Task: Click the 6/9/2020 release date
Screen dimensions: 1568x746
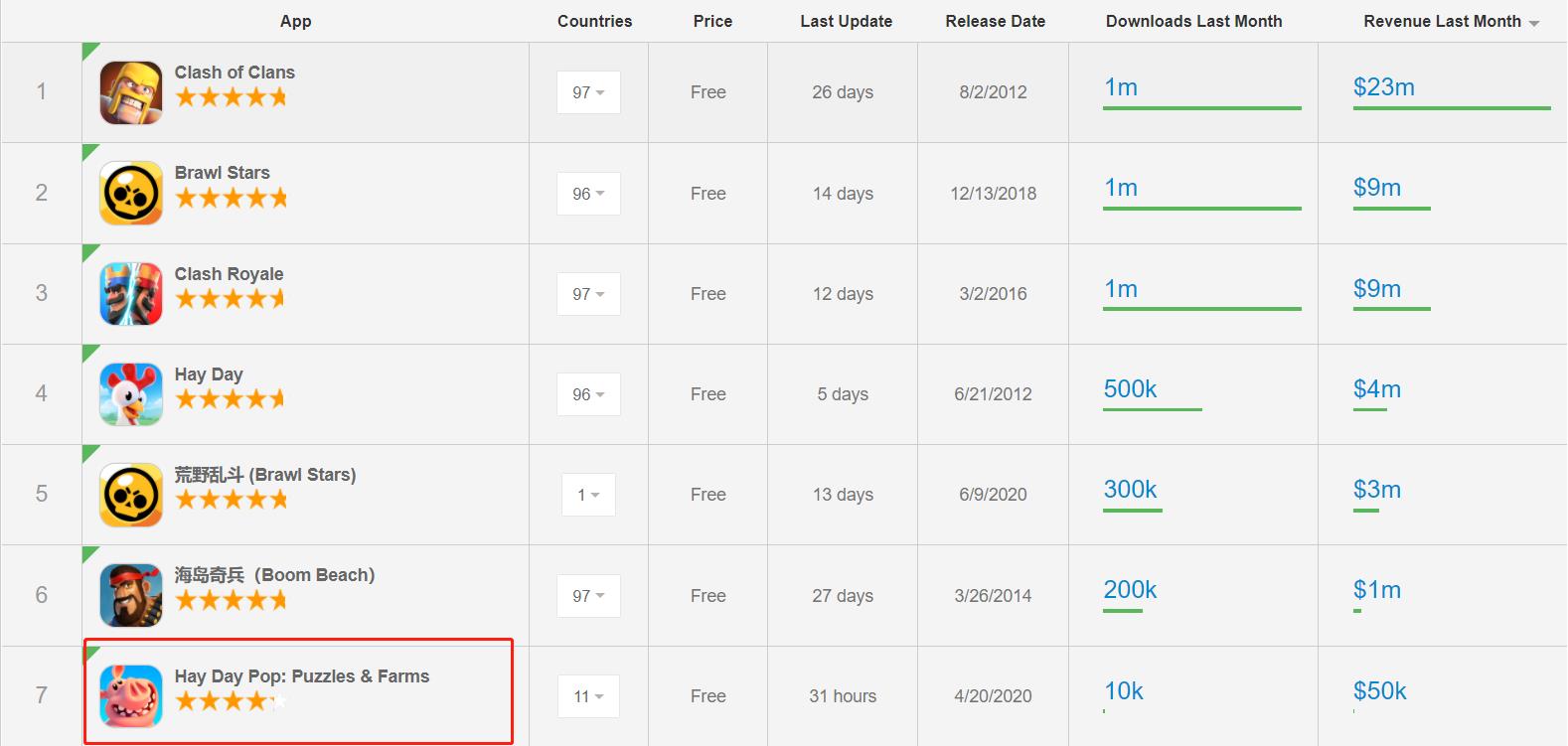Action: [993, 495]
